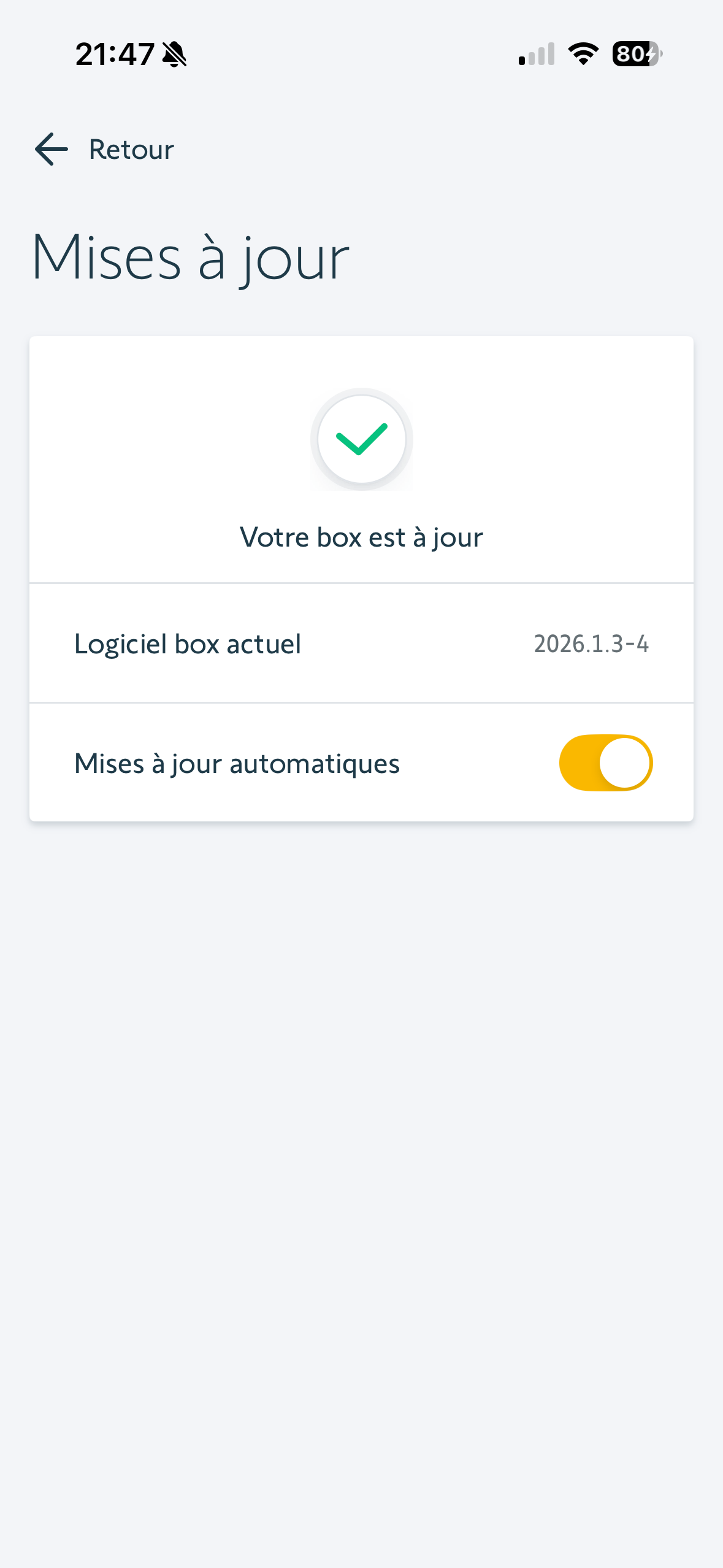This screenshot has height=1568, width=723.
Task: Tap the battery percentage number 80
Action: [x=630, y=54]
